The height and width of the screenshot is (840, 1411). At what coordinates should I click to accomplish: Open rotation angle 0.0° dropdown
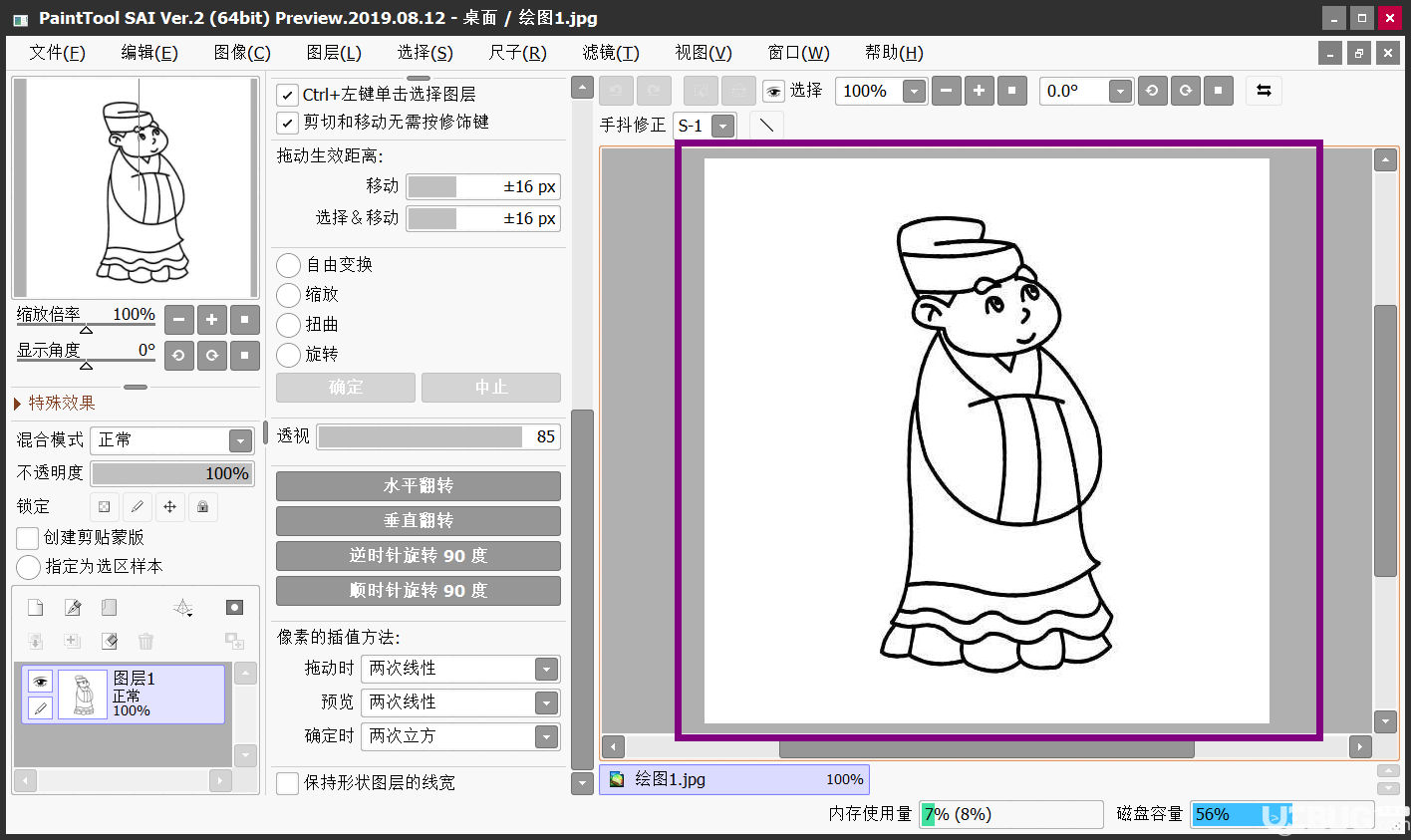(x=1120, y=92)
